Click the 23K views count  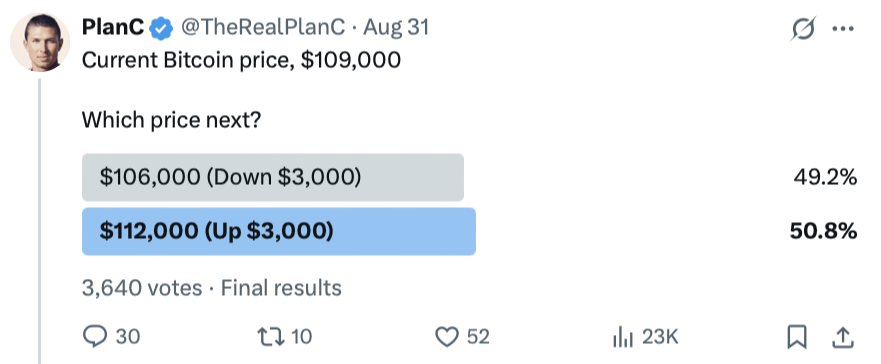pyautogui.click(x=660, y=337)
